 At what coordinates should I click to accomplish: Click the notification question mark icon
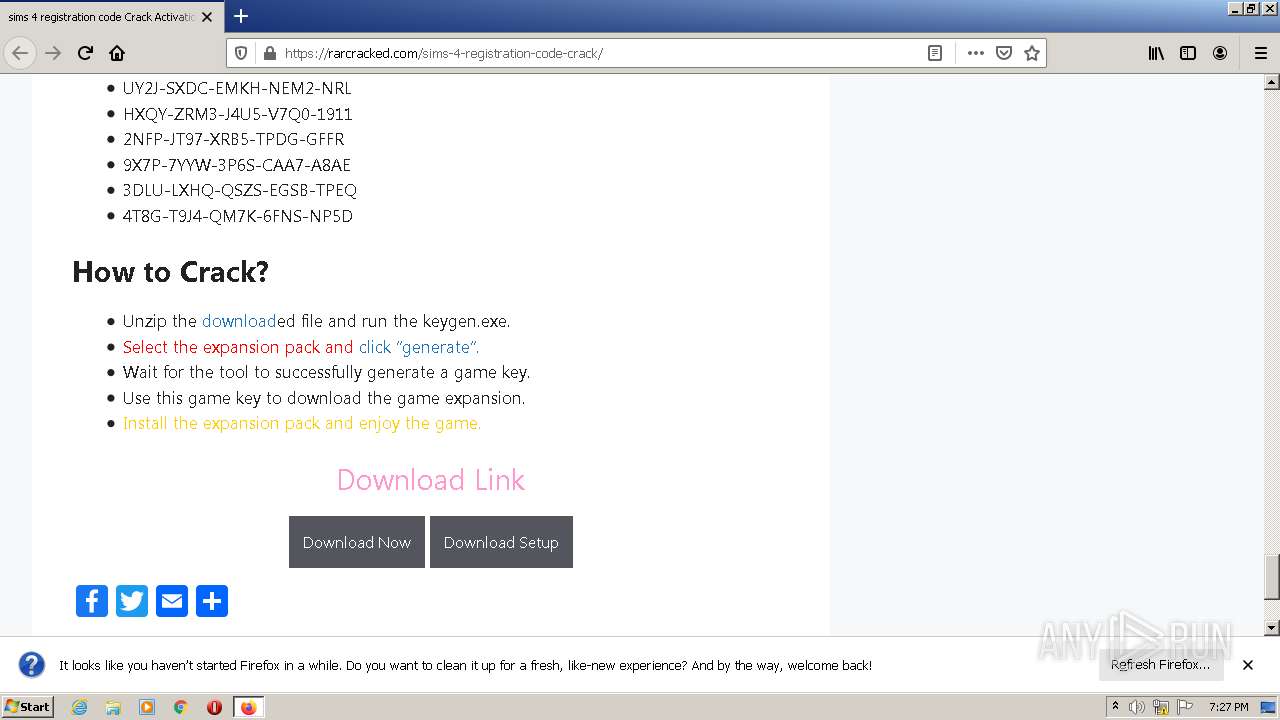pyautogui.click(x=32, y=665)
